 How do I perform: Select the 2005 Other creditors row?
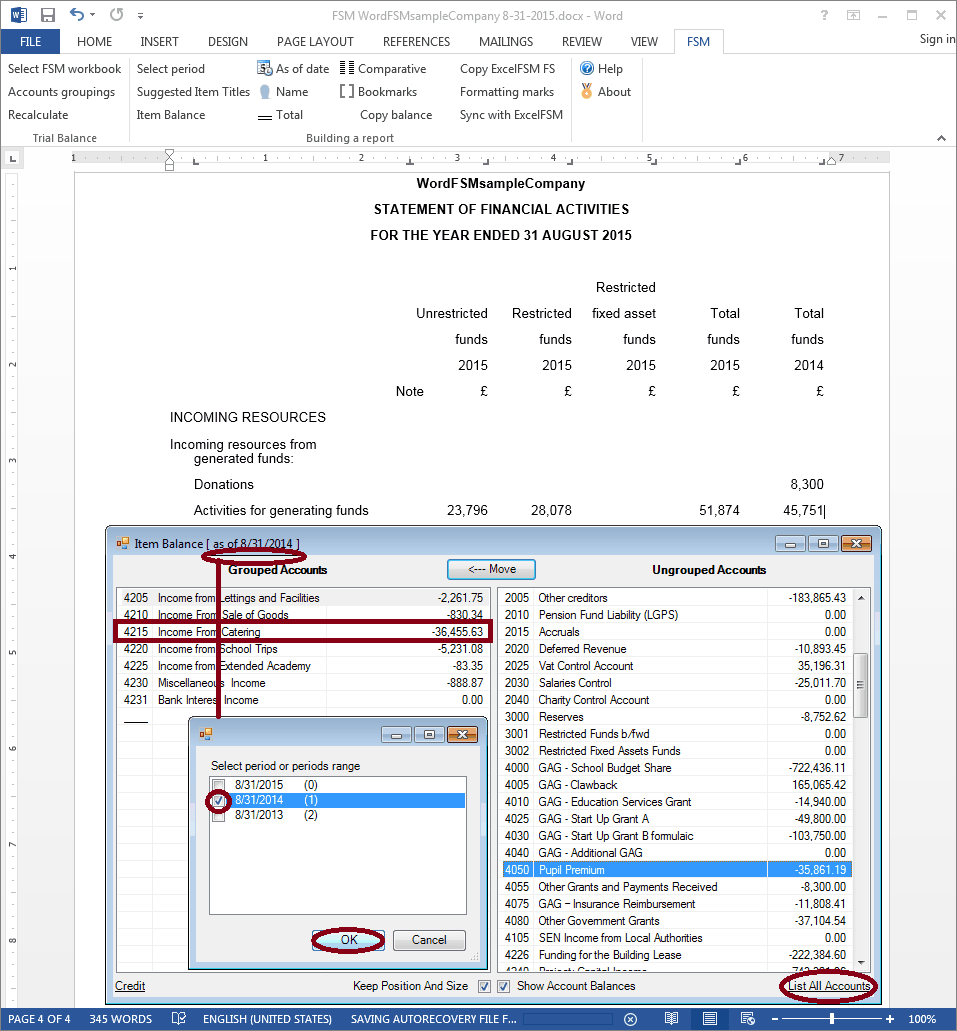(677, 598)
